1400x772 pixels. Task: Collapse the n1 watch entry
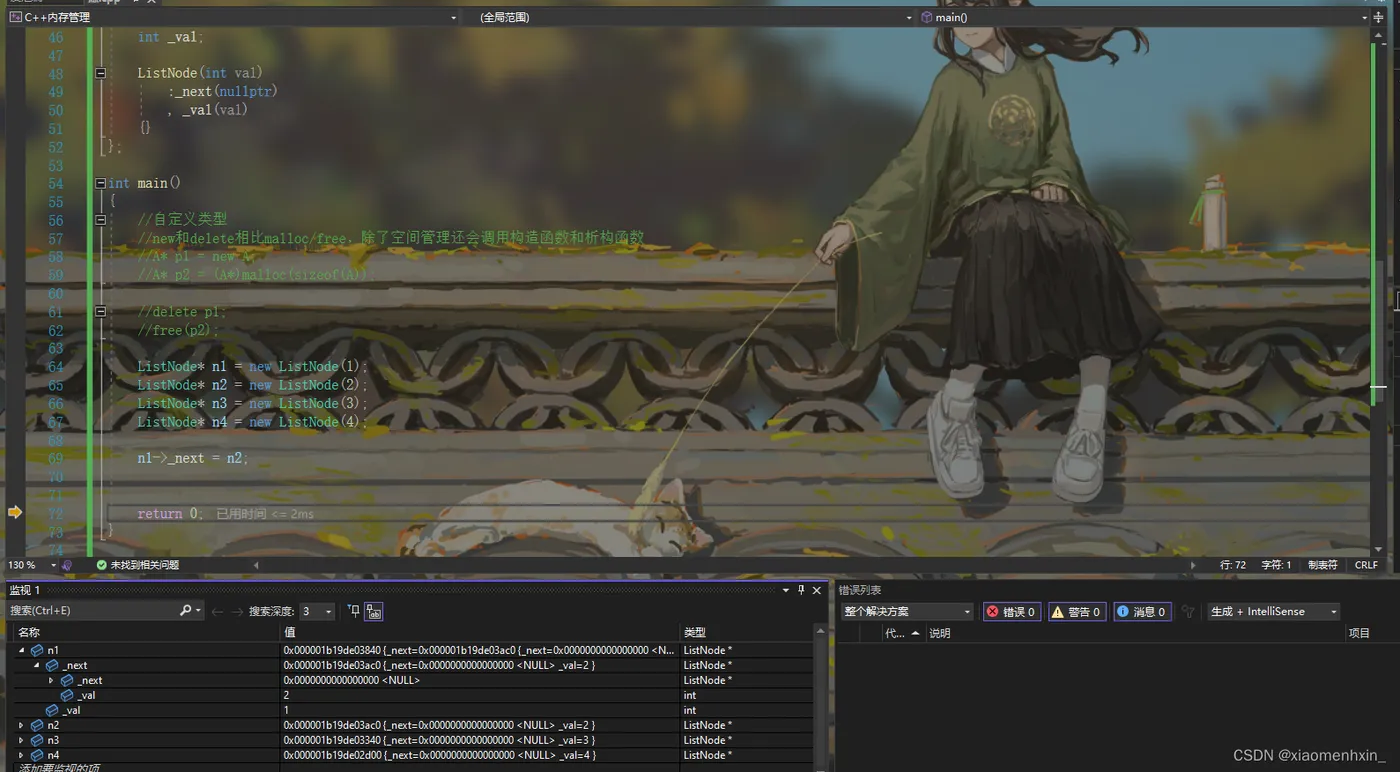click(21, 650)
